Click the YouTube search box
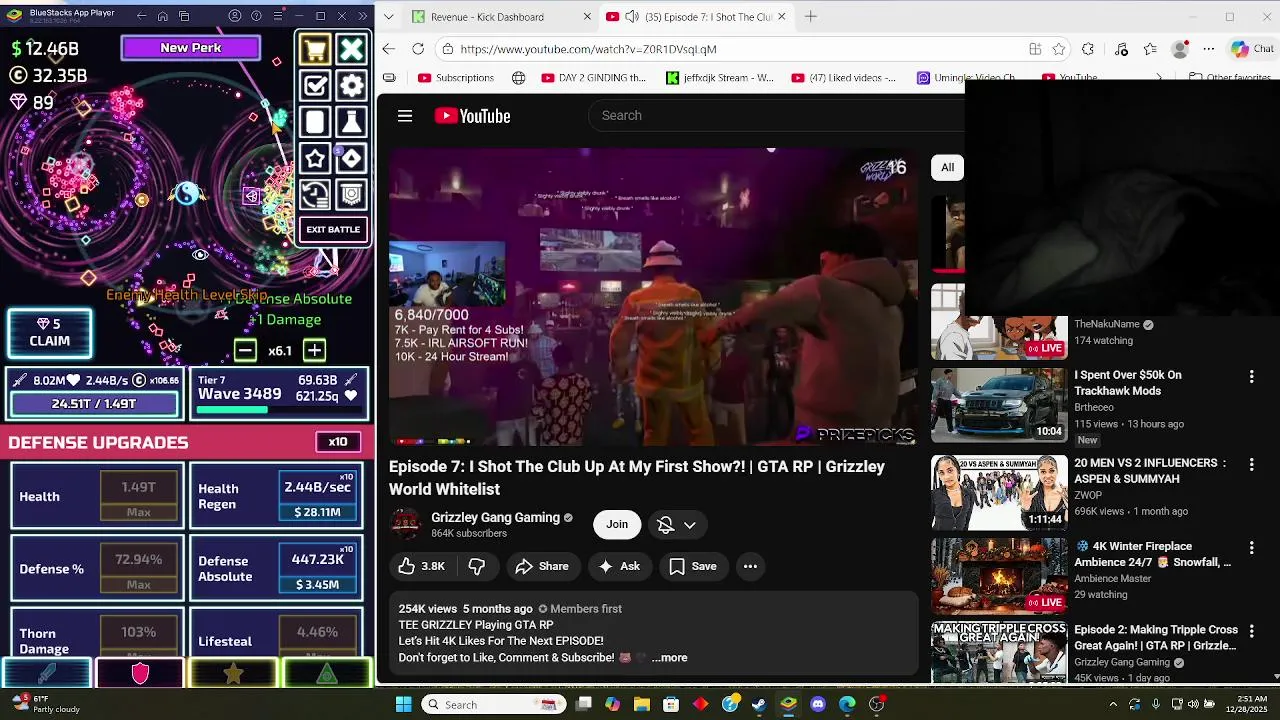Image resolution: width=1280 pixels, height=720 pixels. 775,116
